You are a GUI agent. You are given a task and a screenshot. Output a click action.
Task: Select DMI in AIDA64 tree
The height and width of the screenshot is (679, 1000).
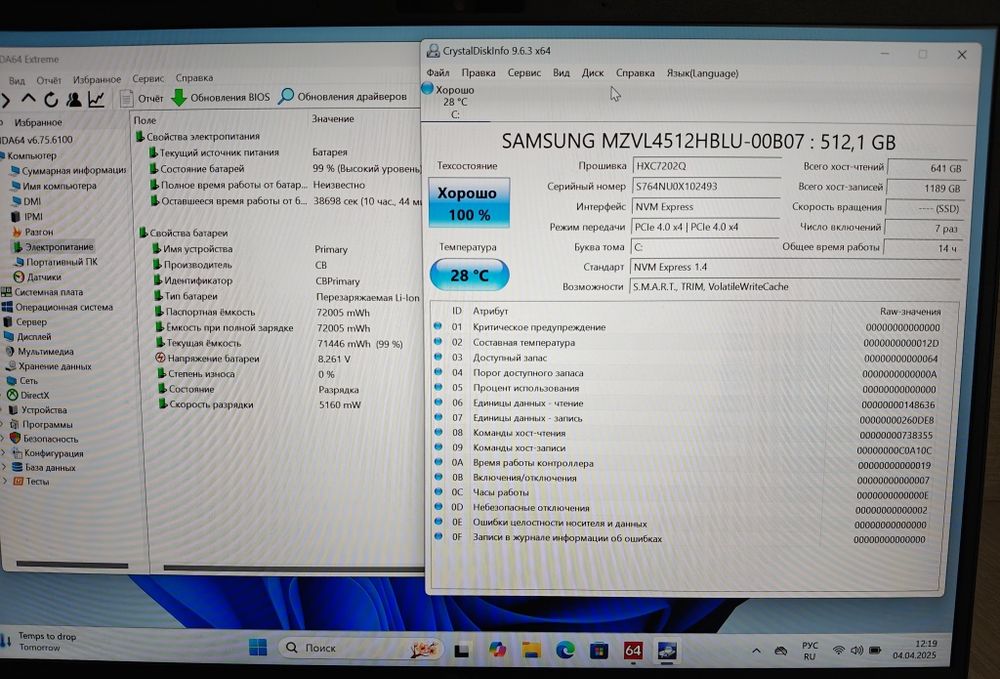pyautogui.click(x=26, y=201)
